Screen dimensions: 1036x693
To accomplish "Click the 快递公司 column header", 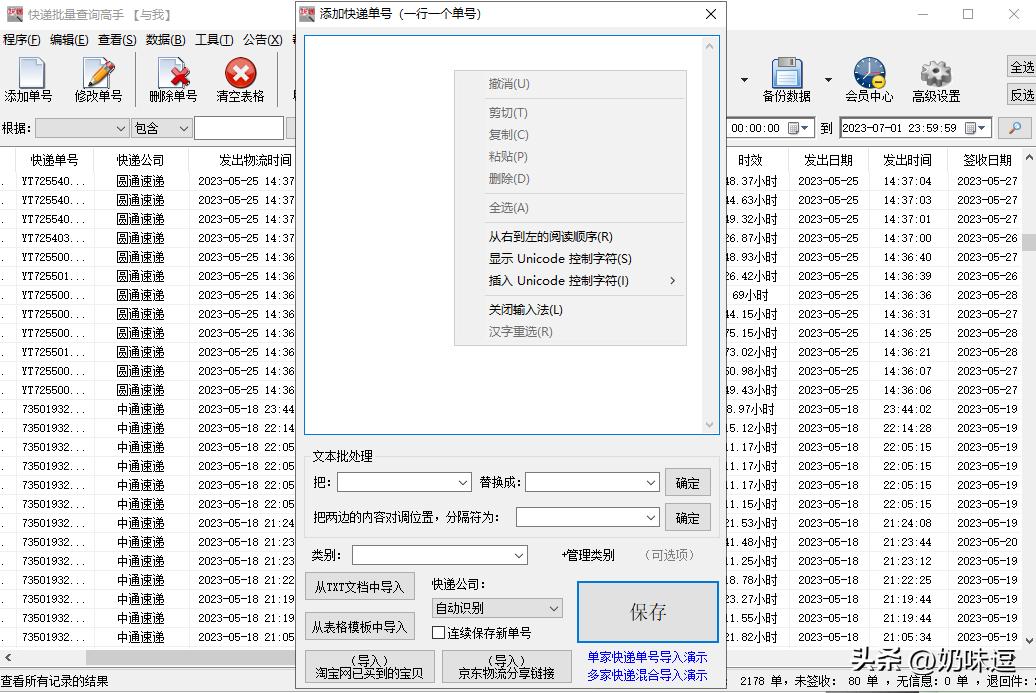I will click(140, 160).
